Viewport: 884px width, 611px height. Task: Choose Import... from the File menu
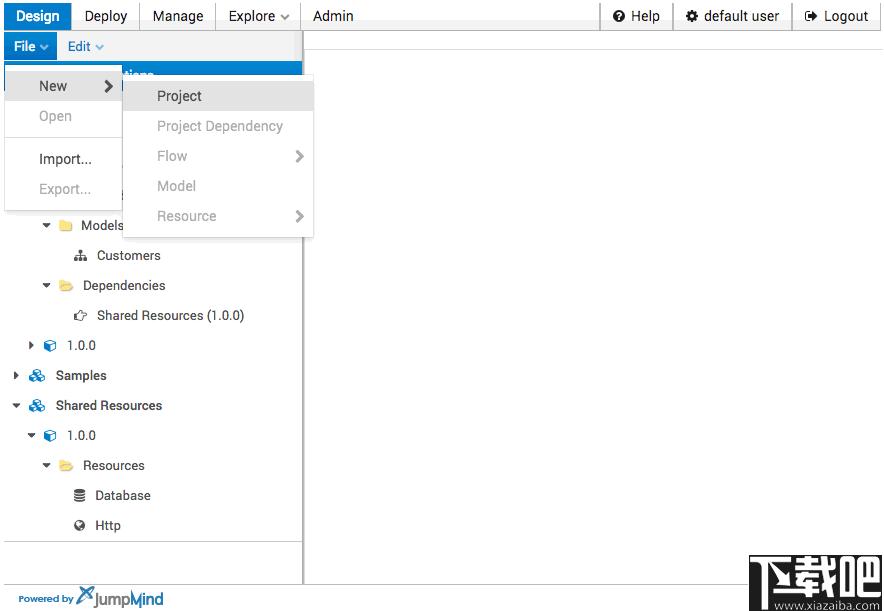[64, 160]
